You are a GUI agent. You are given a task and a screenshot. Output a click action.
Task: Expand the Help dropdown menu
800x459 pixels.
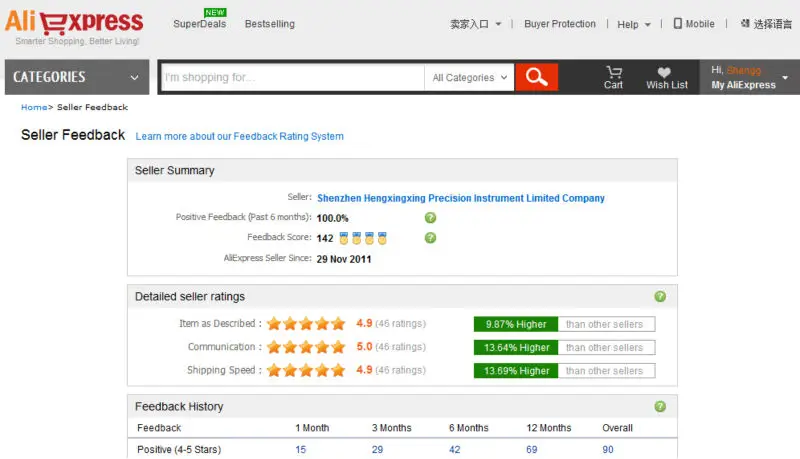click(x=634, y=24)
